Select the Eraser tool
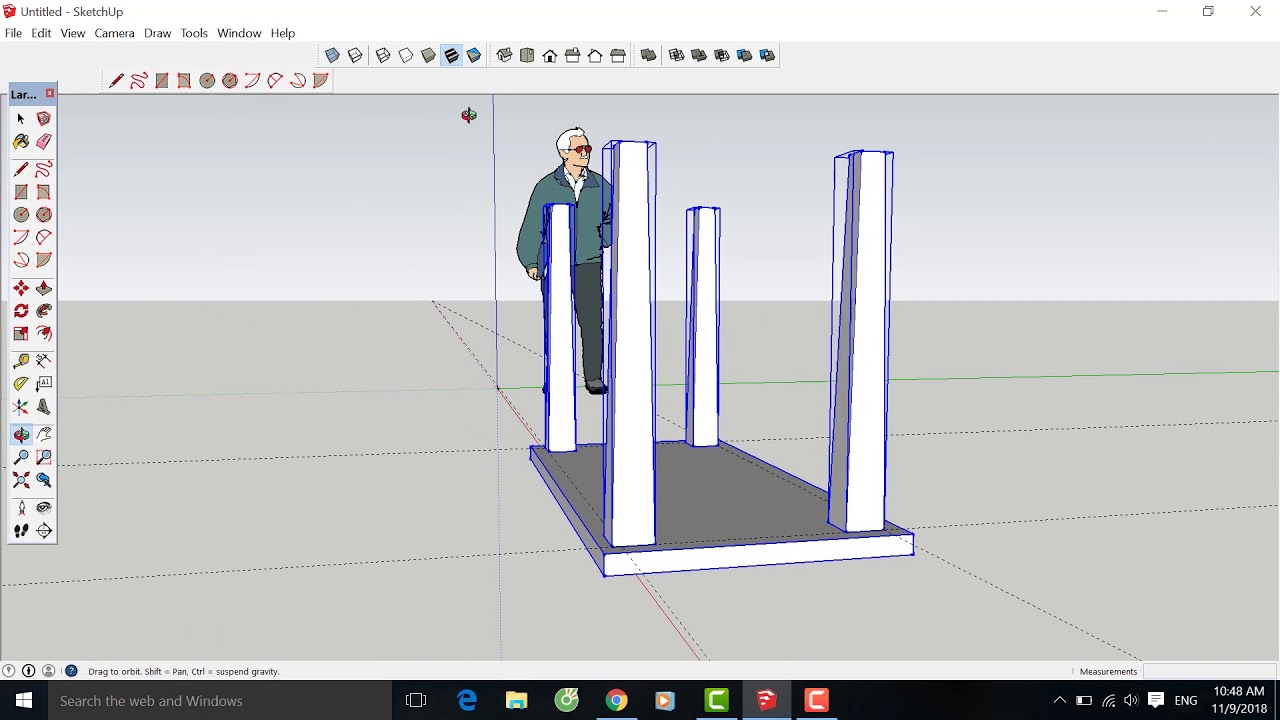This screenshot has height=720, width=1280. coord(44,142)
